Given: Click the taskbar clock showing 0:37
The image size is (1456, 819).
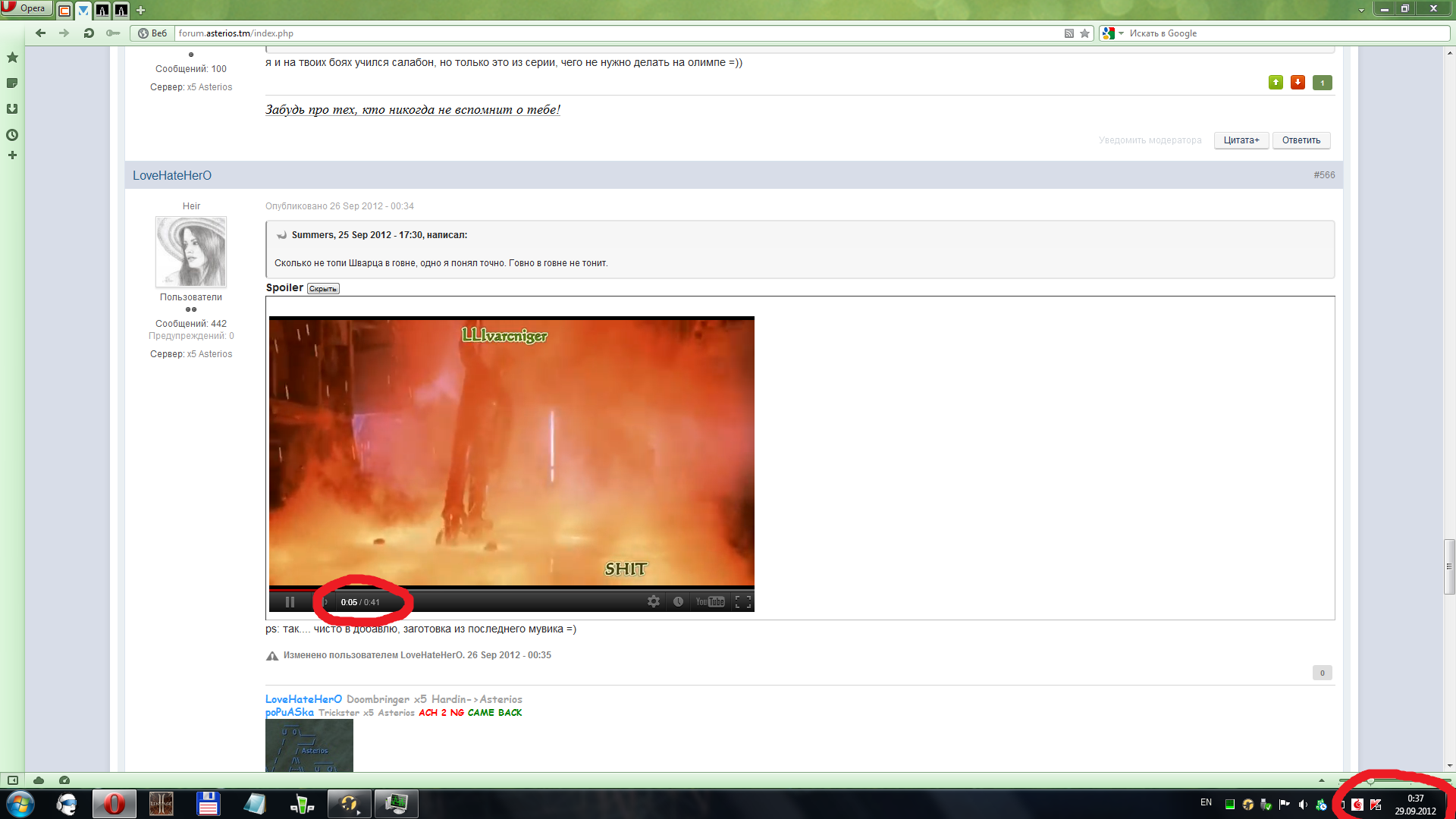Looking at the screenshot, I should click(x=1415, y=805).
